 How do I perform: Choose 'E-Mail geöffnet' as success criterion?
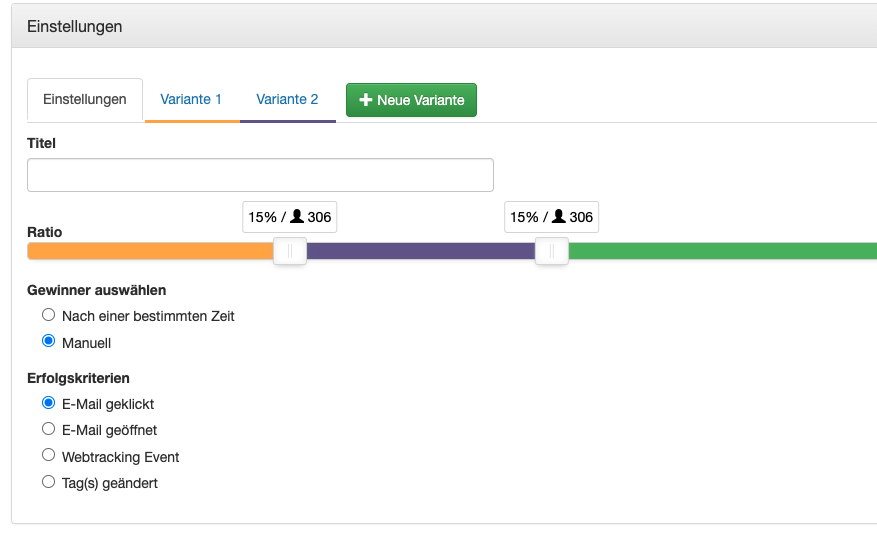point(49,429)
